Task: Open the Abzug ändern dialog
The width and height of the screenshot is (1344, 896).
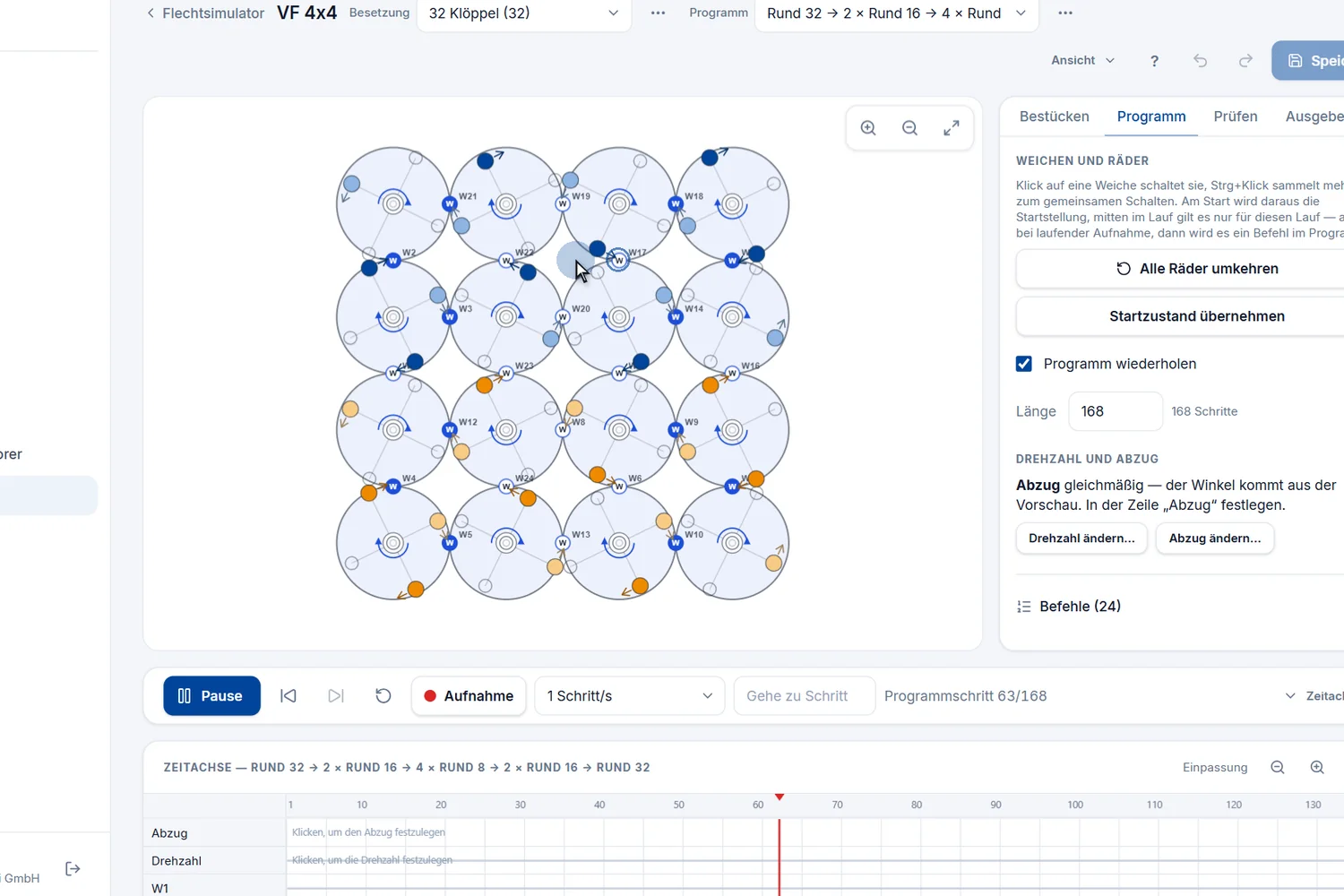Action: (1215, 538)
